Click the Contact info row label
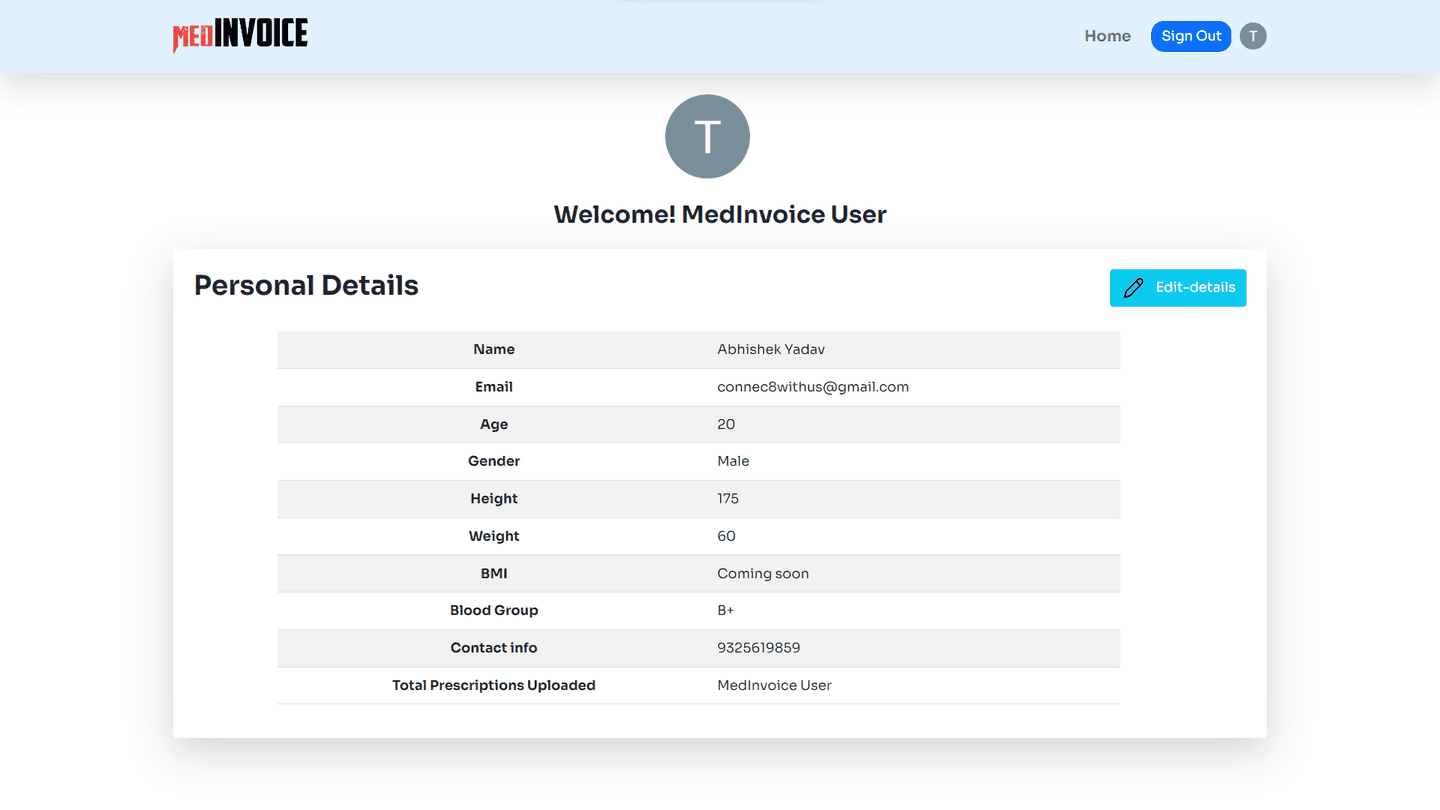Image resolution: width=1440 pixels, height=810 pixels. [x=494, y=648]
